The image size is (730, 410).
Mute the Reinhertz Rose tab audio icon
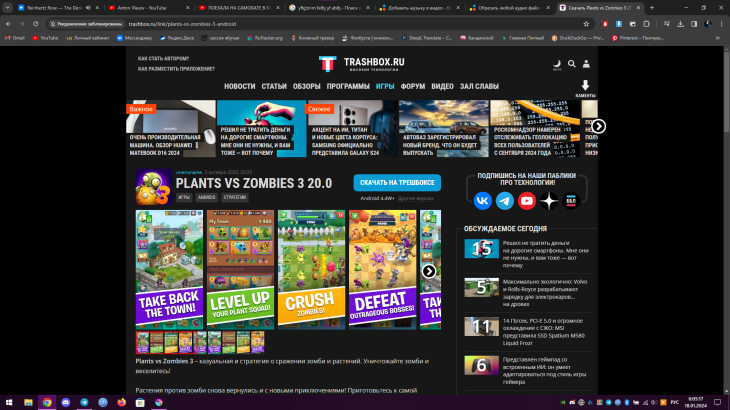point(88,8)
